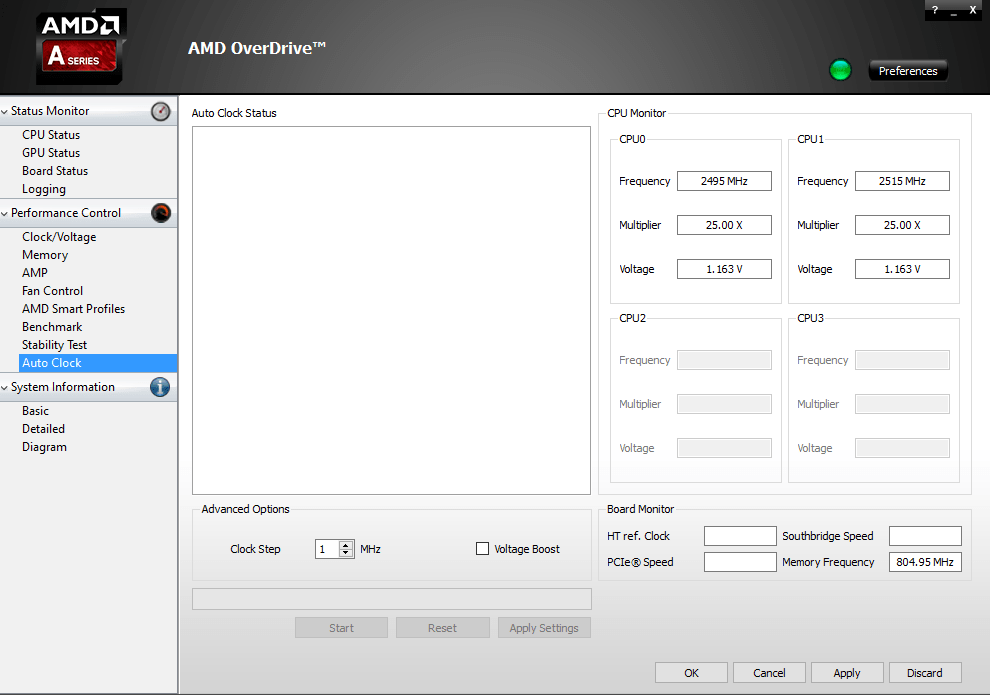Image resolution: width=990 pixels, height=695 pixels.
Task: Click the CPU1 Frequency field
Action: [x=902, y=181]
